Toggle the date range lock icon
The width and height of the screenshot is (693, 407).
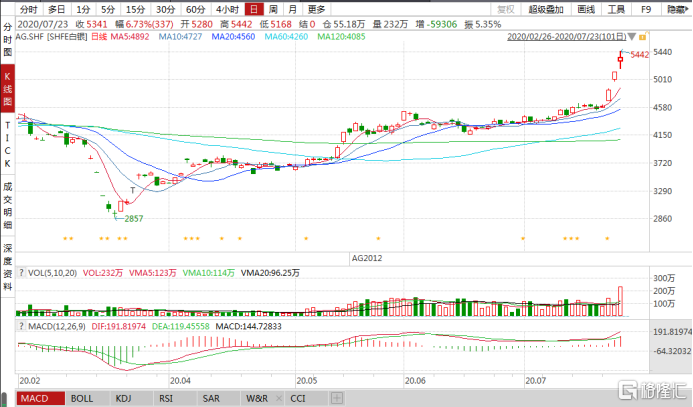point(643,37)
